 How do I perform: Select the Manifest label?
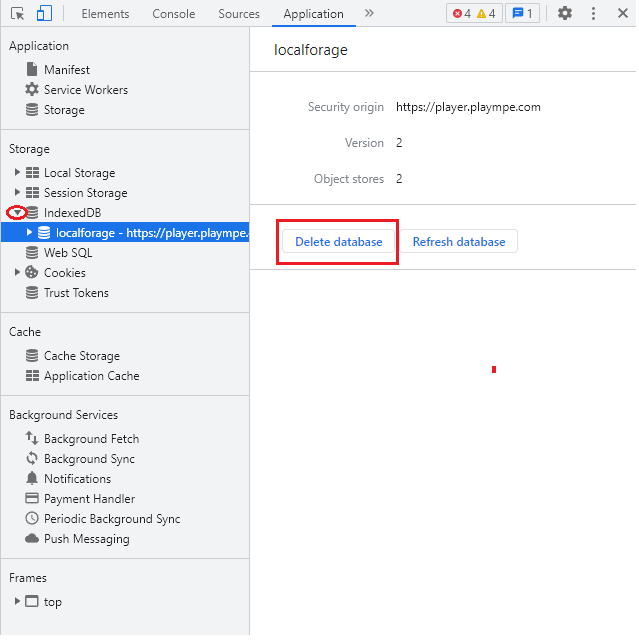[x=67, y=70]
